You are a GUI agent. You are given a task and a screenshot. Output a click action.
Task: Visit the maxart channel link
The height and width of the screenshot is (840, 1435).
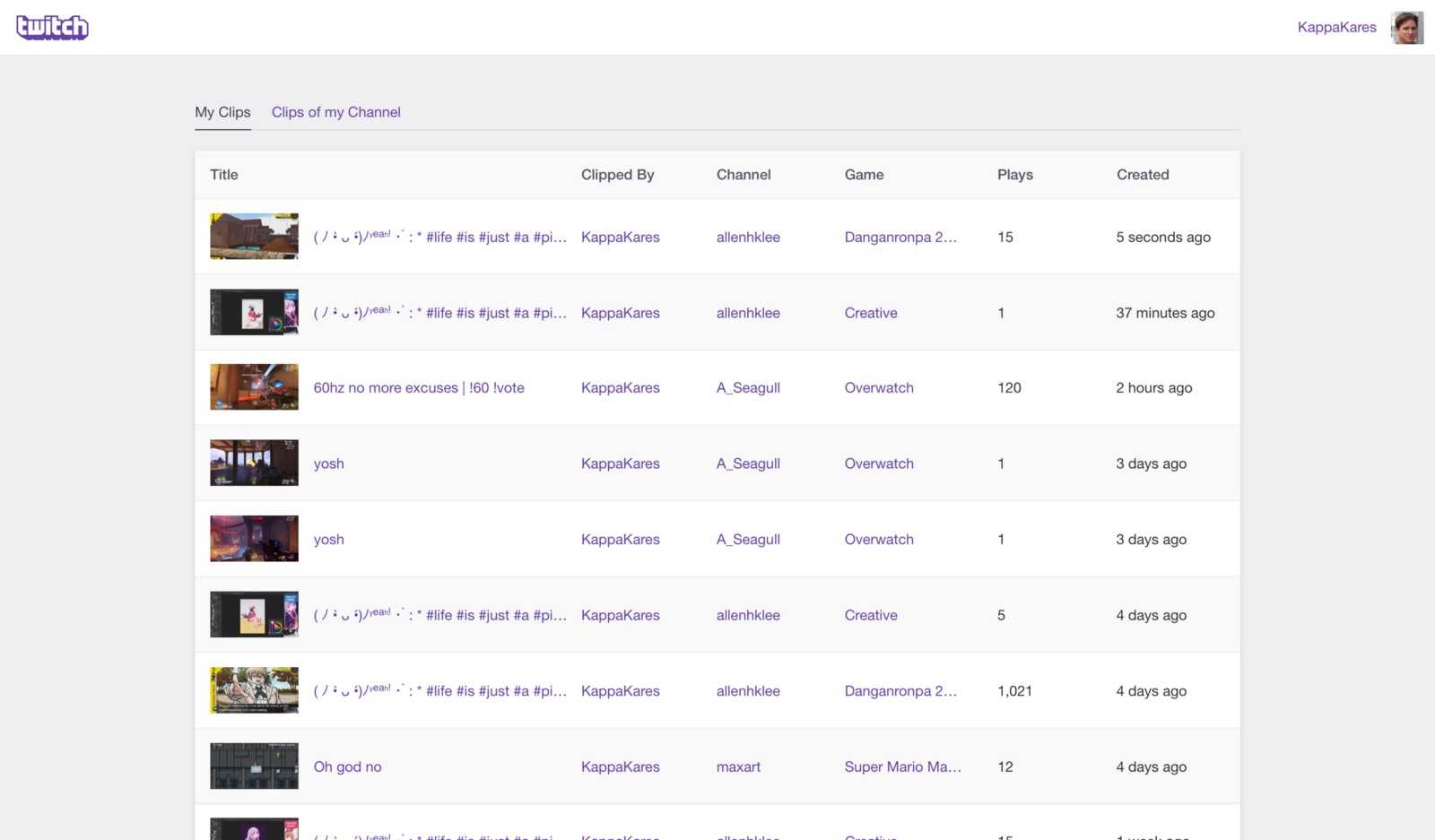(x=738, y=767)
